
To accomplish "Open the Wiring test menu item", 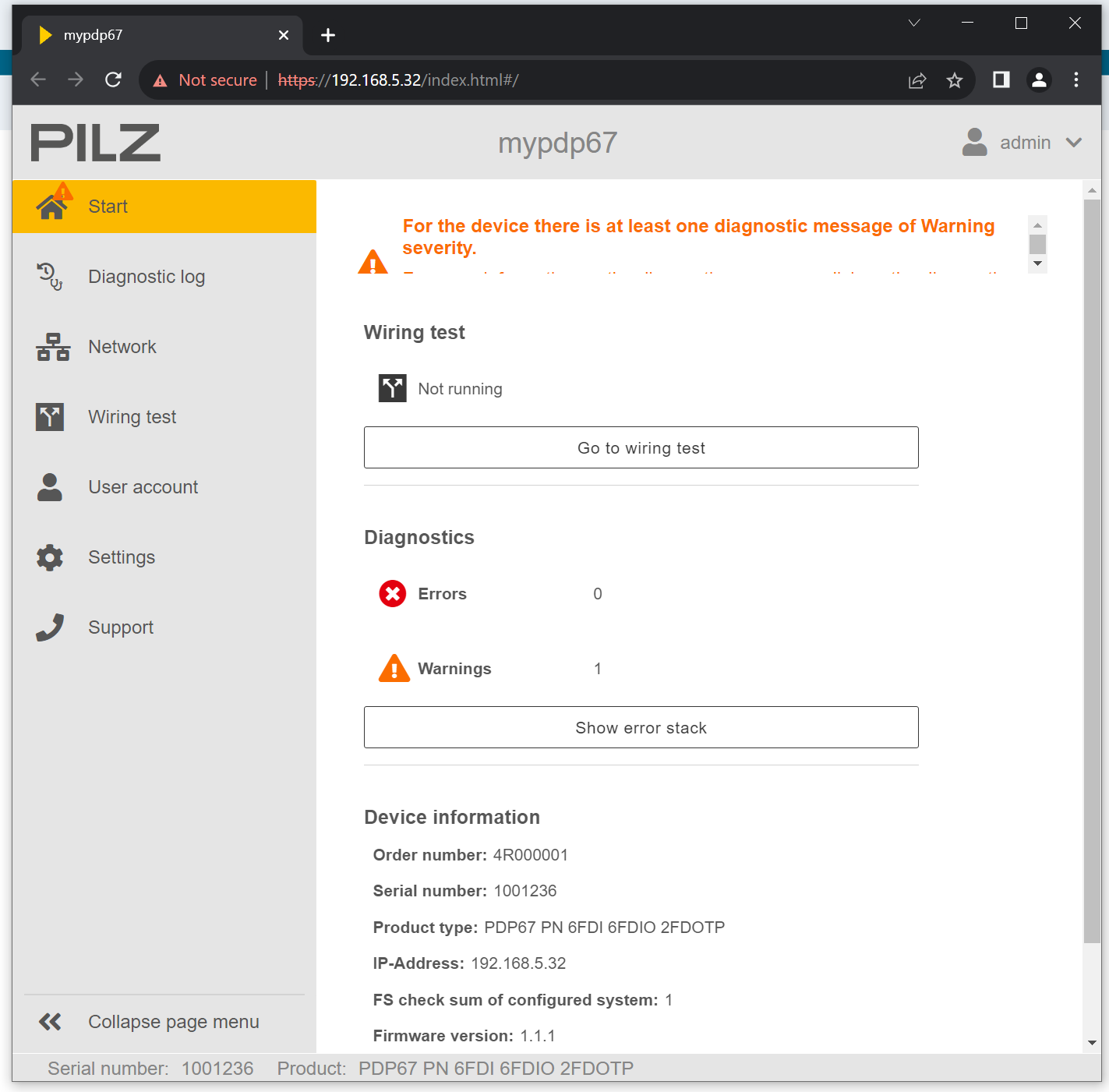I will pyautogui.click(x=164, y=417).
